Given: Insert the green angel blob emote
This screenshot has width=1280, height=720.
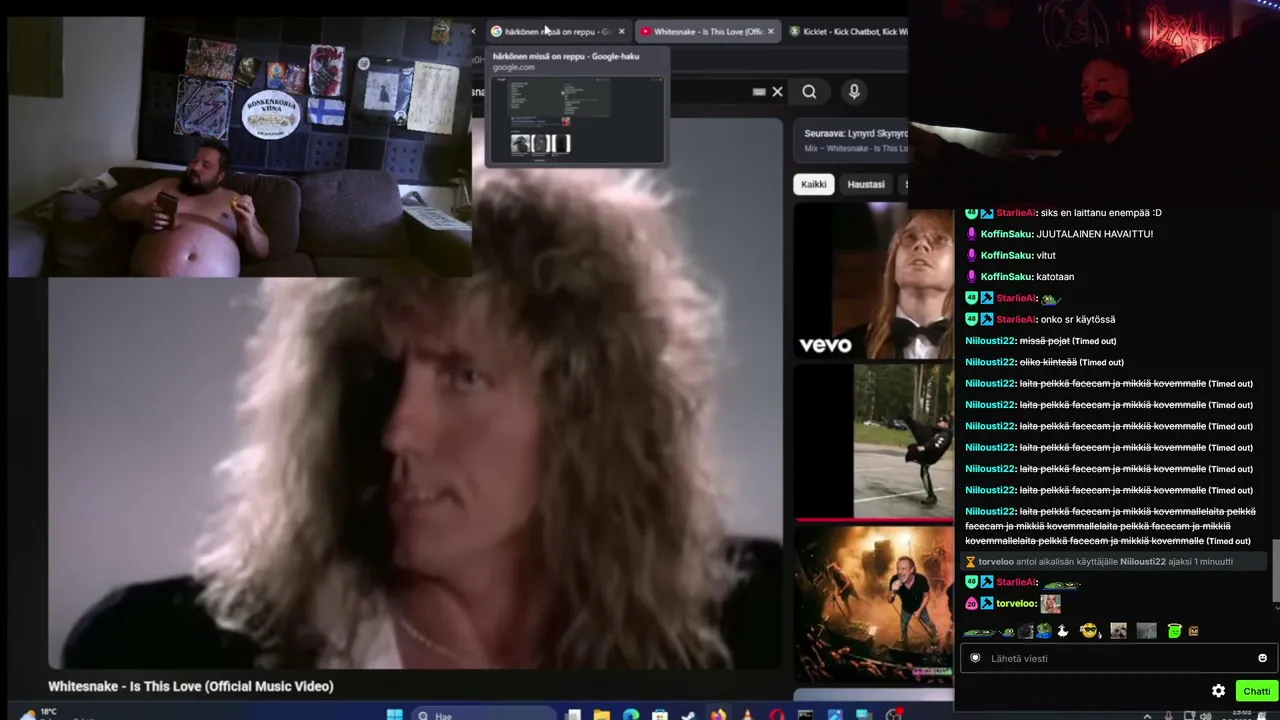Looking at the screenshot, I should [x=1175, y=631].
